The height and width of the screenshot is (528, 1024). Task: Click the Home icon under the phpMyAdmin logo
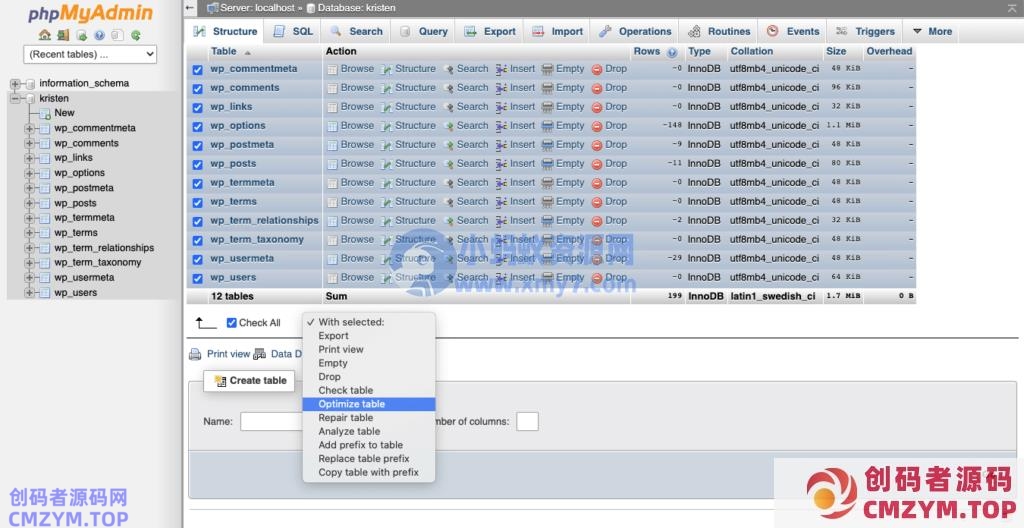(x=45, y=35)
